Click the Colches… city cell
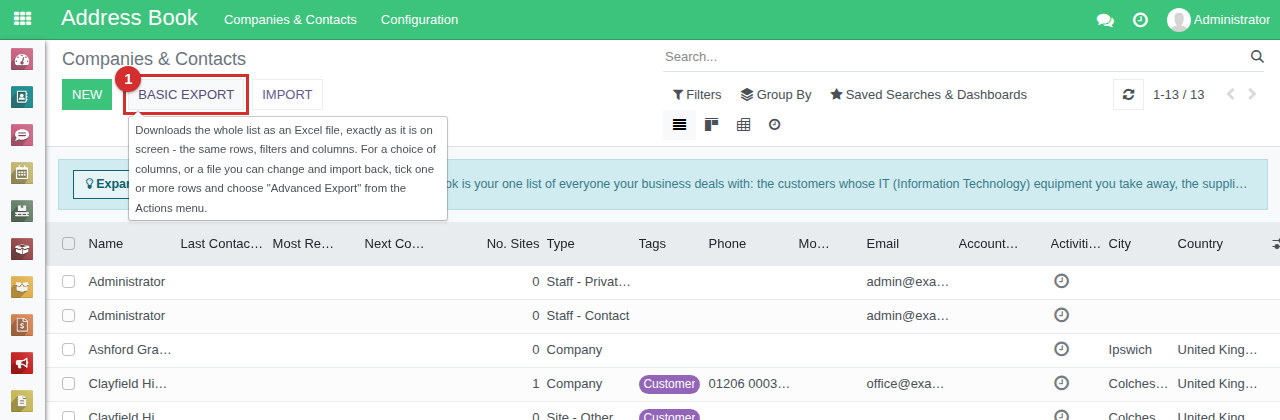The image size is (1280, 420). click(x=1139, y=383)
